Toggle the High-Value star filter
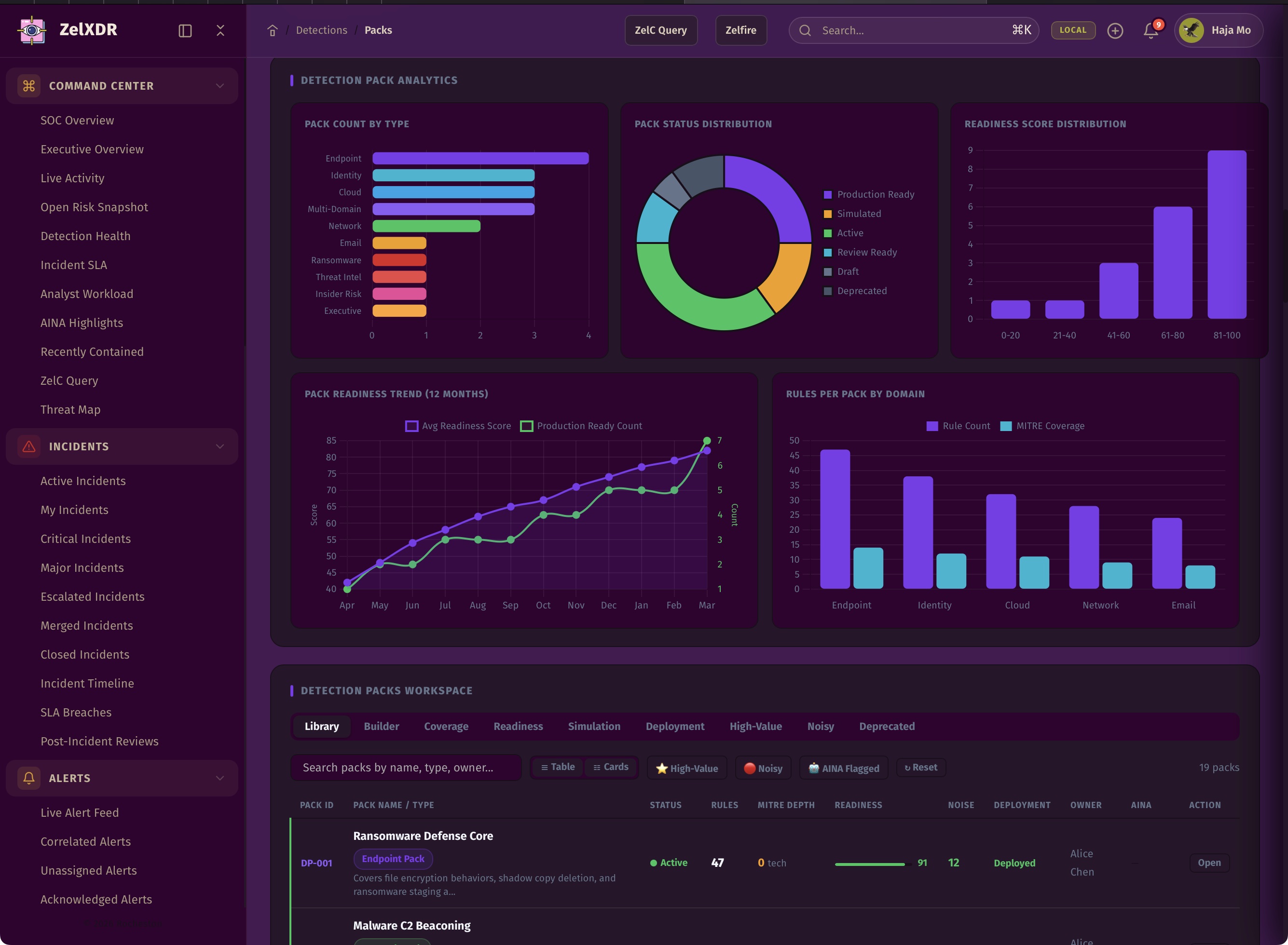Image resolution: width=1288 pixels, height=945 pixels. point(686,768)
